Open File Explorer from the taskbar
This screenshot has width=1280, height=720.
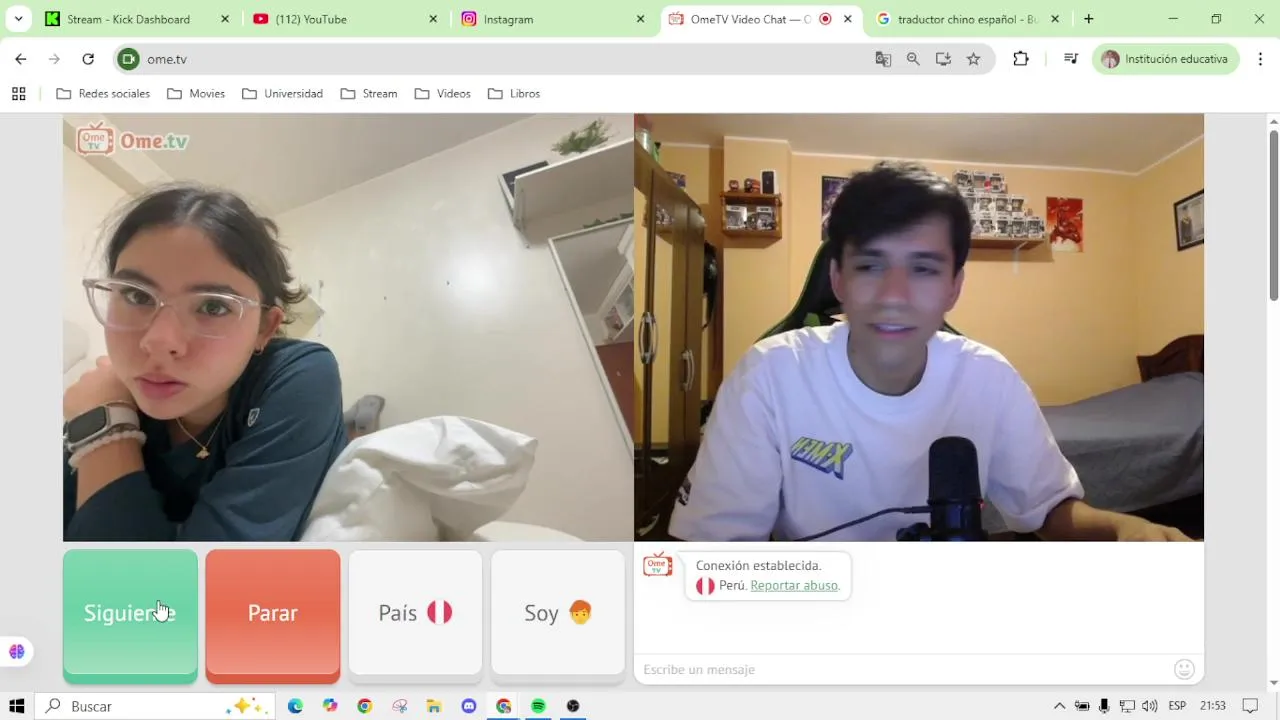(434, 706)
